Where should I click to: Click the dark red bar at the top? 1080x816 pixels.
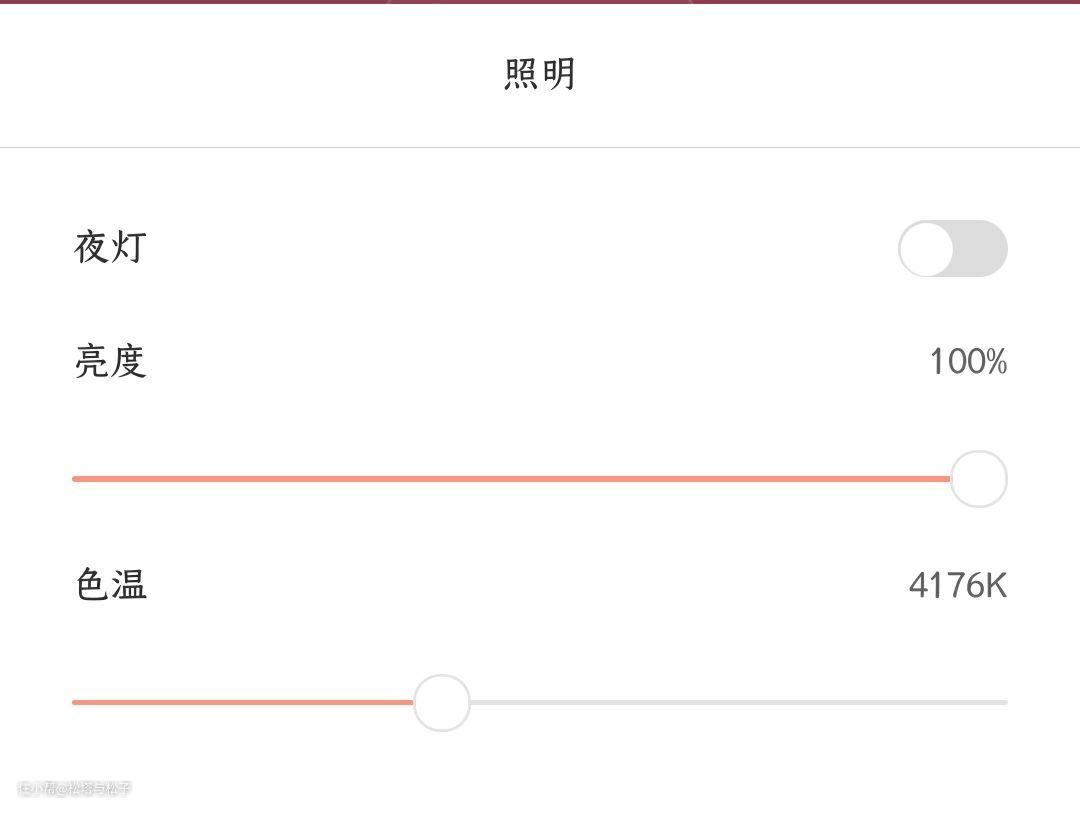[x=200, y=2]
